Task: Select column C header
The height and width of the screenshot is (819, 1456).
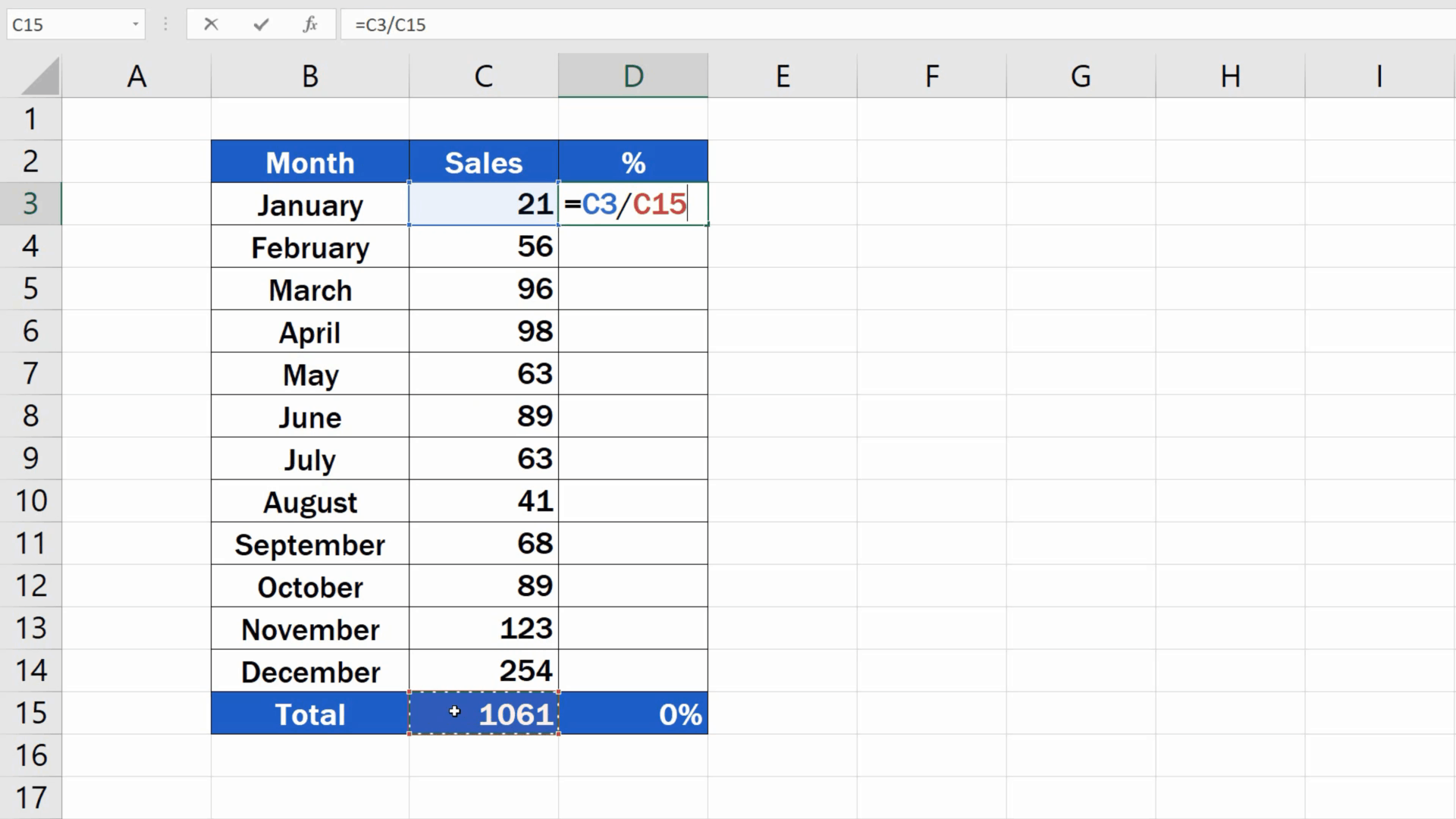Action: (x=483, y=76)
